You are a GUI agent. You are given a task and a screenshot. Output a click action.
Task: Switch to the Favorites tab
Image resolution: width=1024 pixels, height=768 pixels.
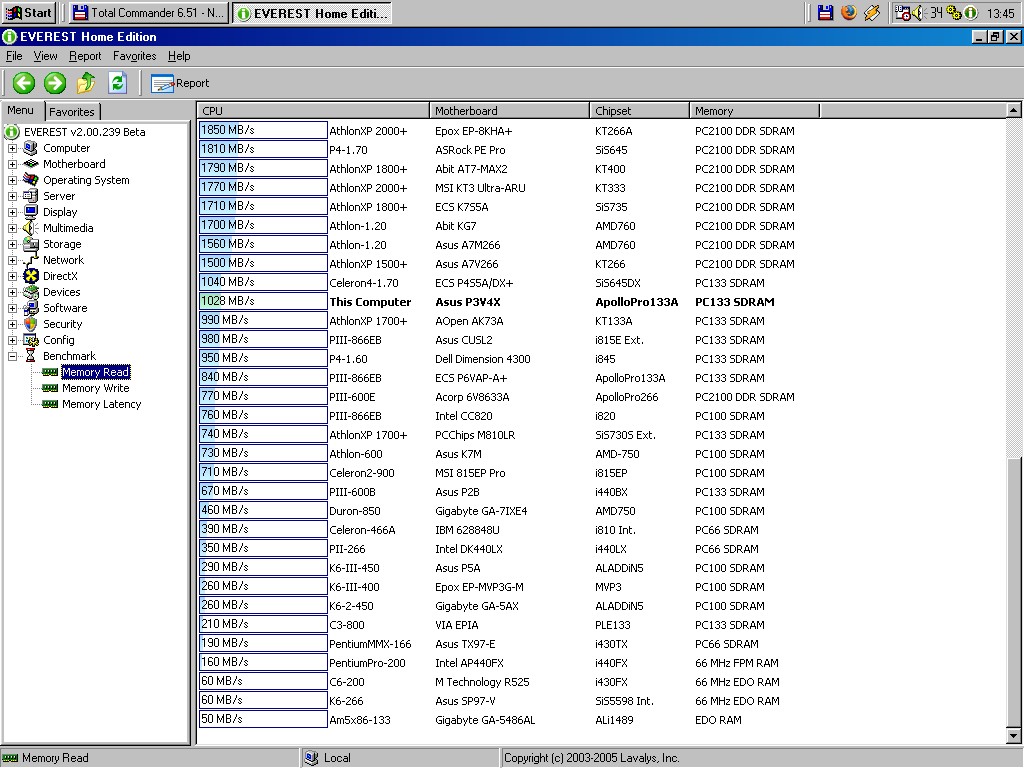pos(72,112)
